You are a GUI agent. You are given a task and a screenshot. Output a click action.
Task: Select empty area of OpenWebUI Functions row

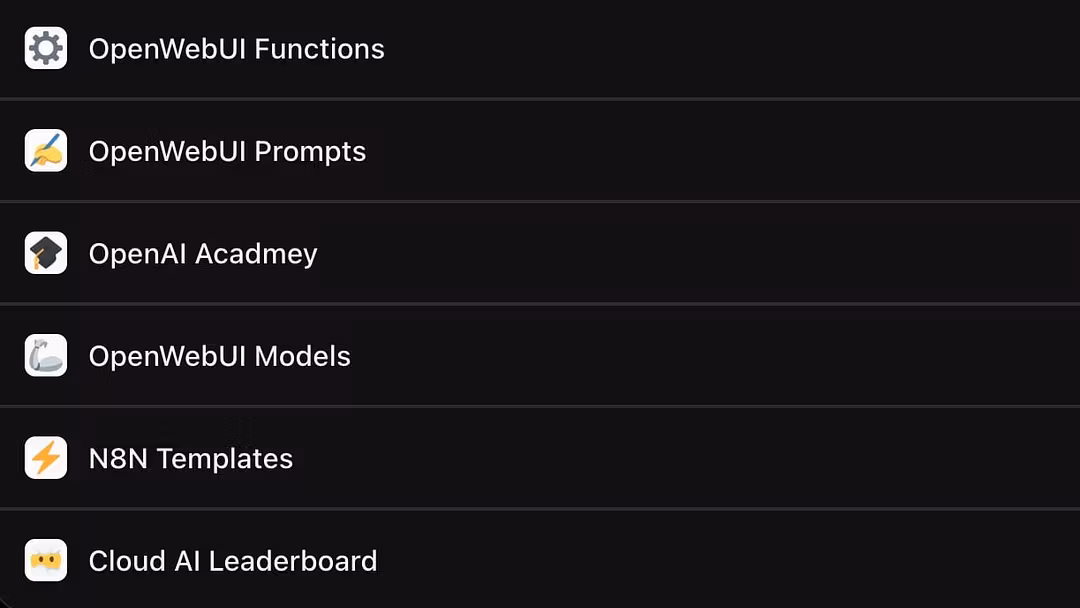point(730,49)
